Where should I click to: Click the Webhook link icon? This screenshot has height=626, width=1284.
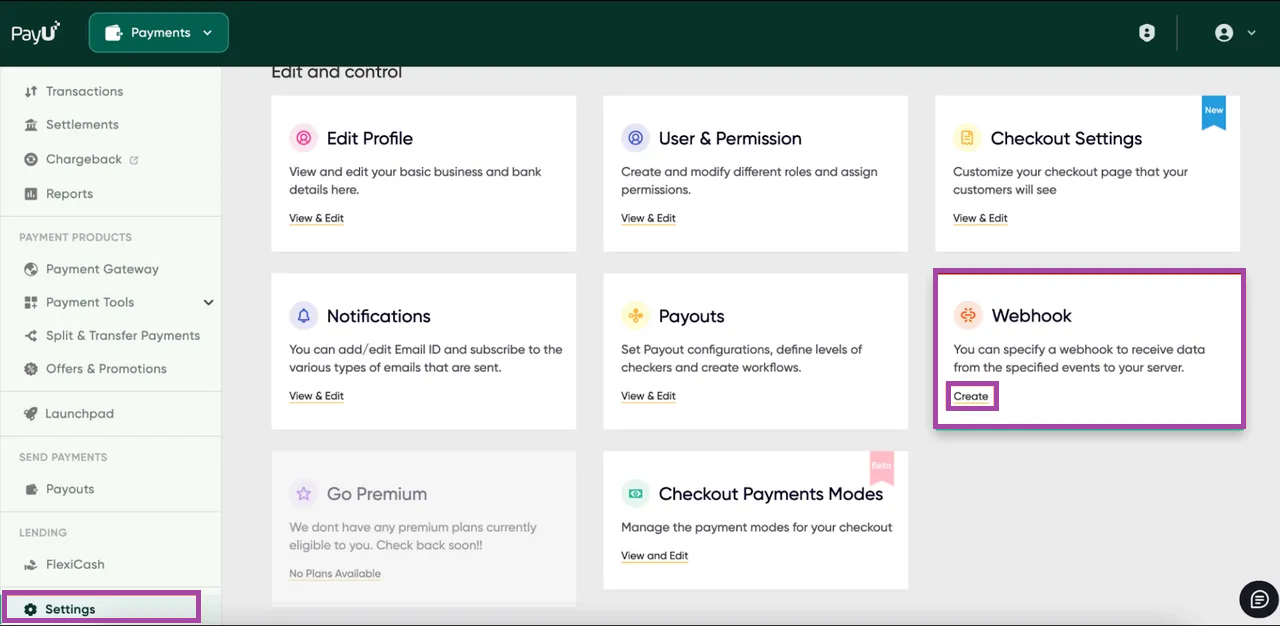pyautogui.click(x=967, y=316)
